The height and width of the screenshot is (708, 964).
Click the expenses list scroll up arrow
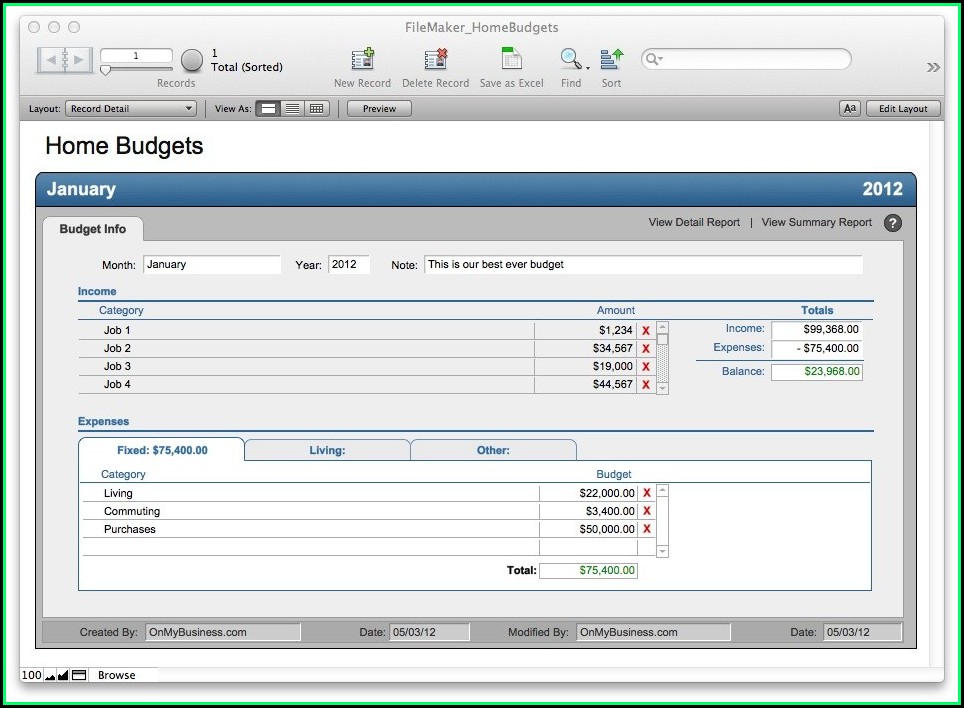pos(662,490)
